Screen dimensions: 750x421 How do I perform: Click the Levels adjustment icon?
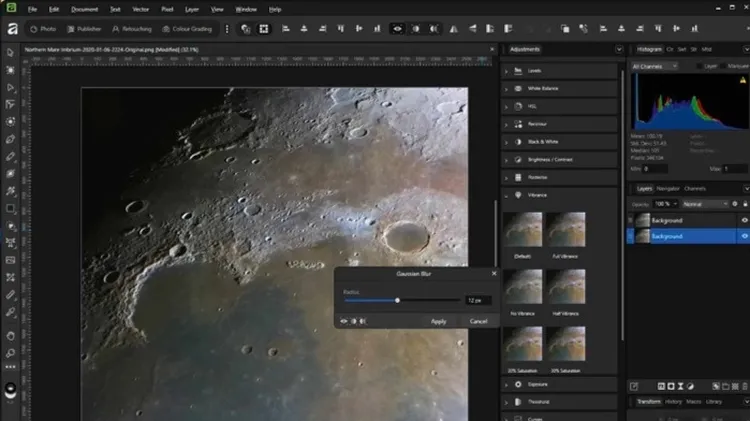pyautogui.click(x=519, y=71)
